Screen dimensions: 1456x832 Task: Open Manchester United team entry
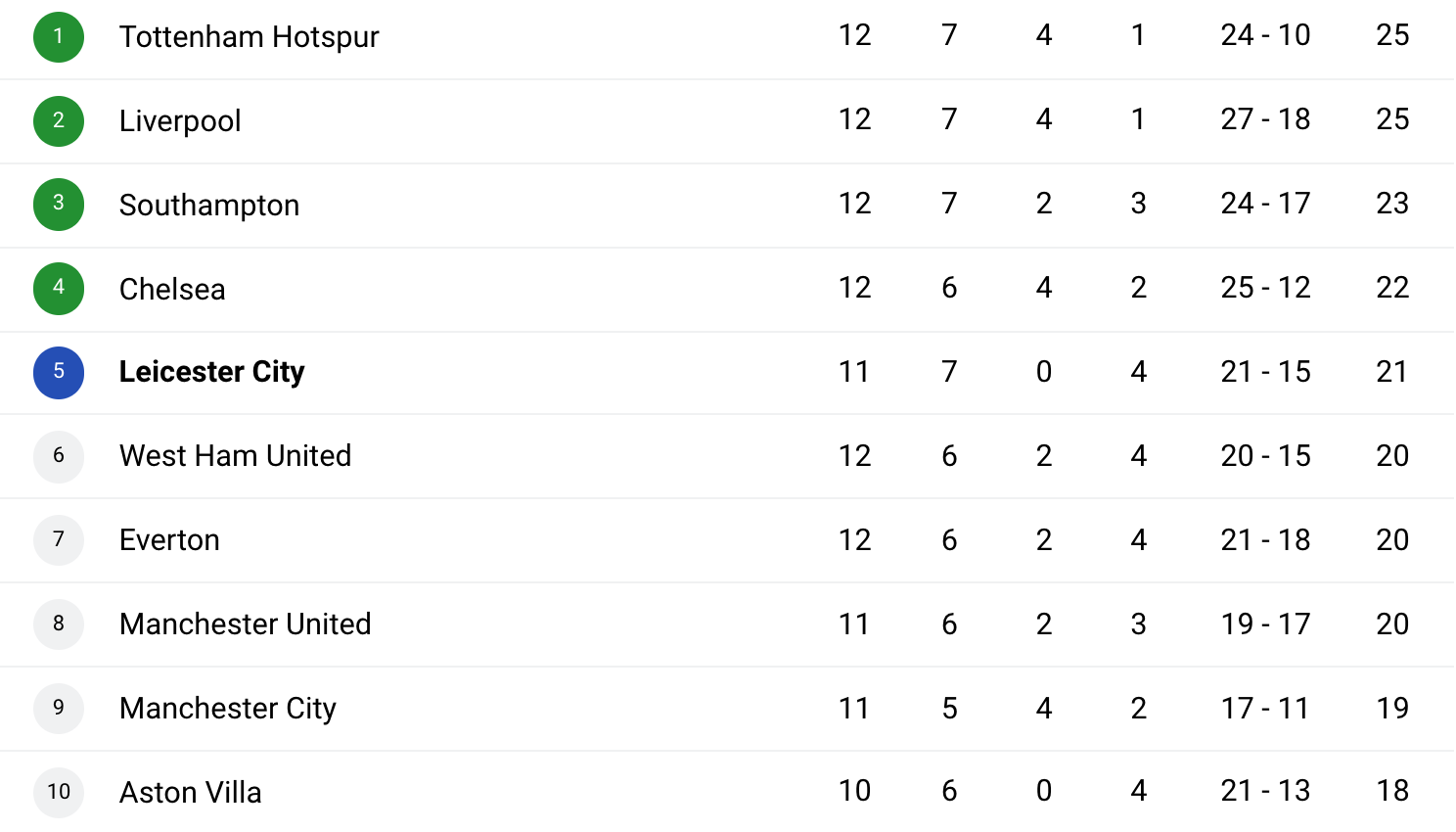click(245, 624)
